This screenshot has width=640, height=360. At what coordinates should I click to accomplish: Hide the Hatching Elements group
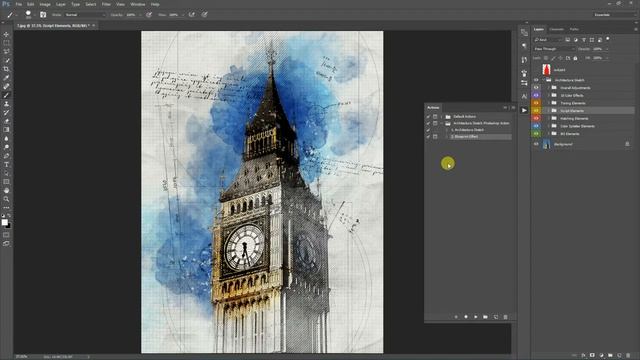536,118
